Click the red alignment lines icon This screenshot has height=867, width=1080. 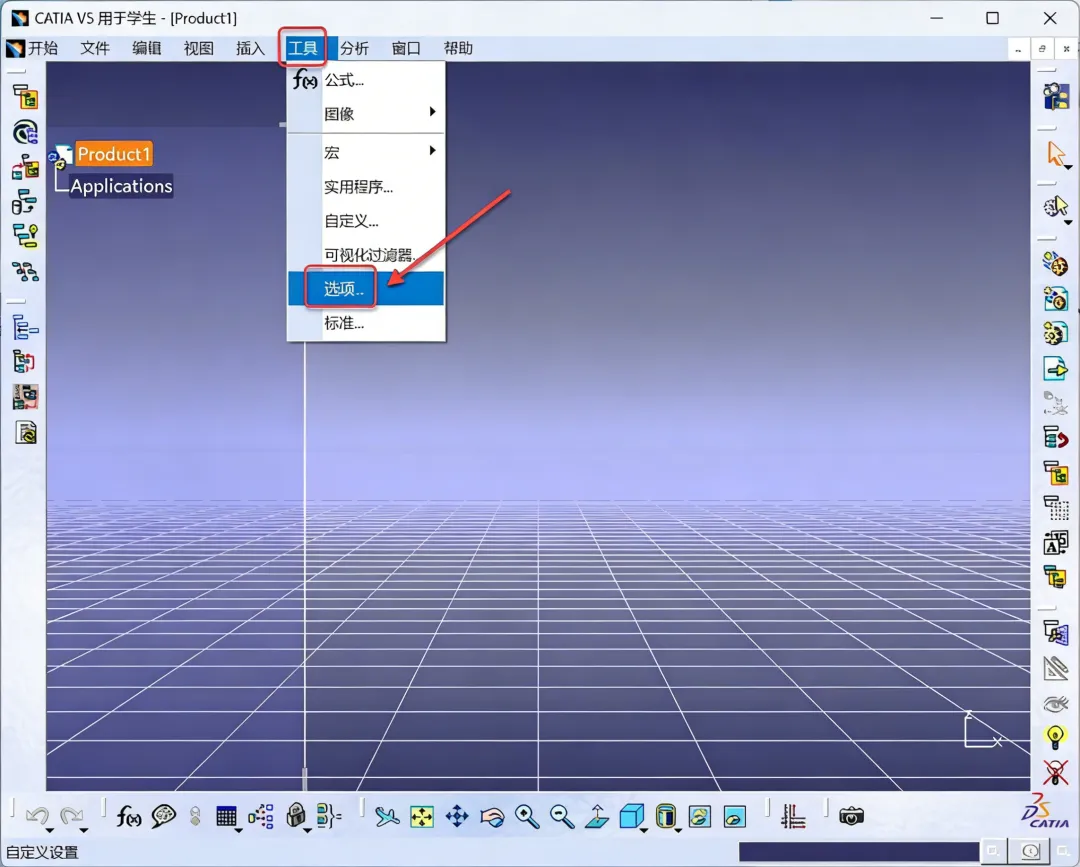(x=793, y=817)
